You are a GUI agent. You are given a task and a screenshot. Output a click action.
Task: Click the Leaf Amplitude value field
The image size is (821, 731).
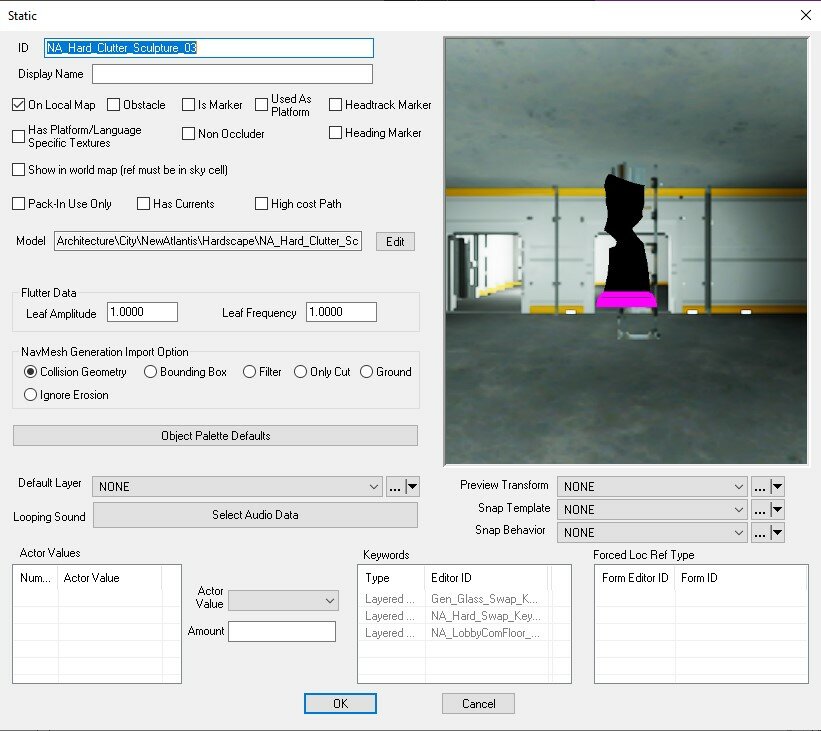pyautogui.click(x=142, y=312)
